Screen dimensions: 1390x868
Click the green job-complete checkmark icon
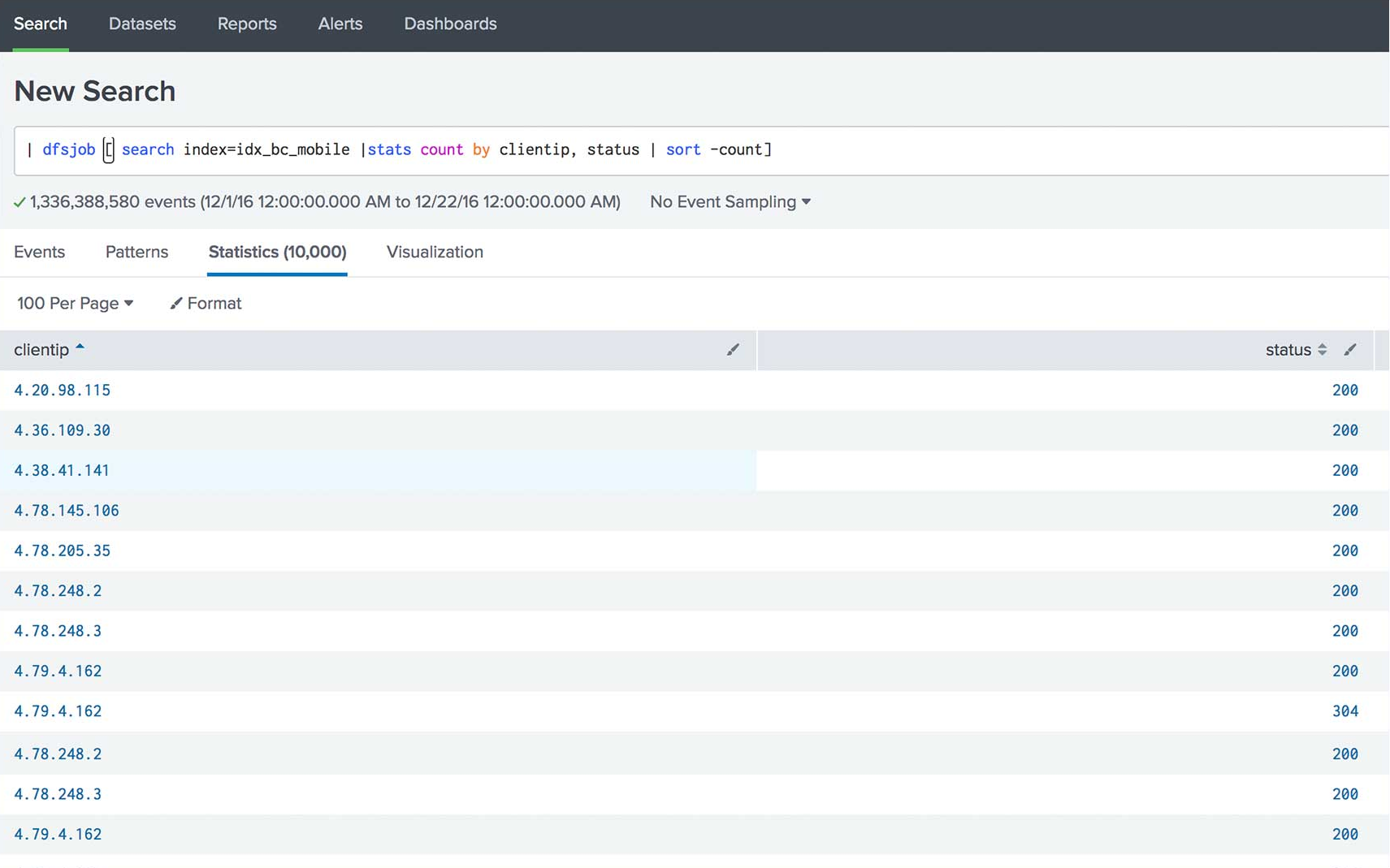(x=19, y=202)
